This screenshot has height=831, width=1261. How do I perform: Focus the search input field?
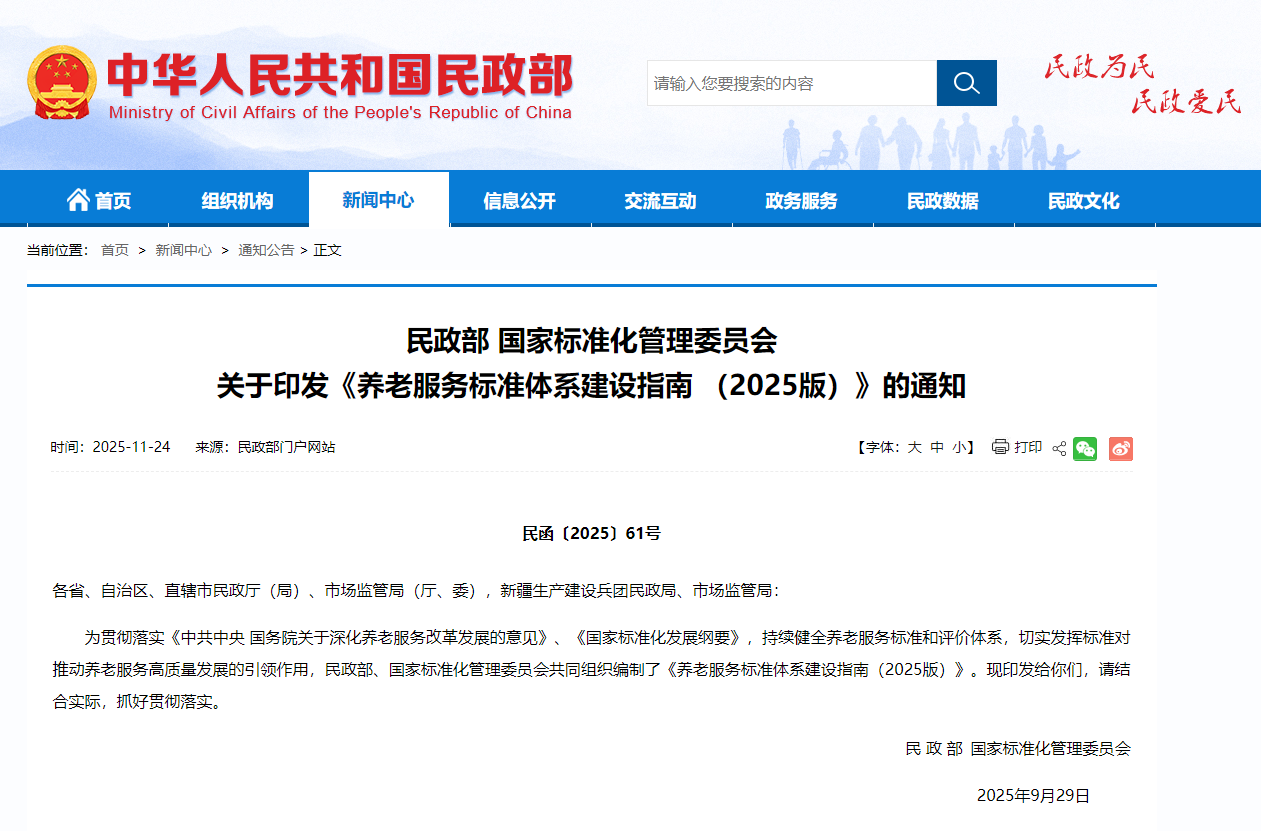[791, 83]
